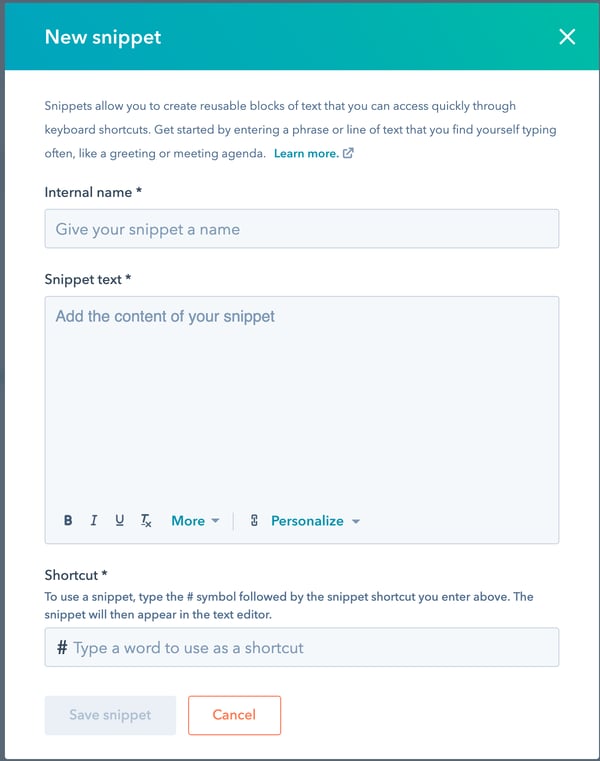Focus the Internal name input field
Screen dimensions: 600x761
(x=301, y=229)
